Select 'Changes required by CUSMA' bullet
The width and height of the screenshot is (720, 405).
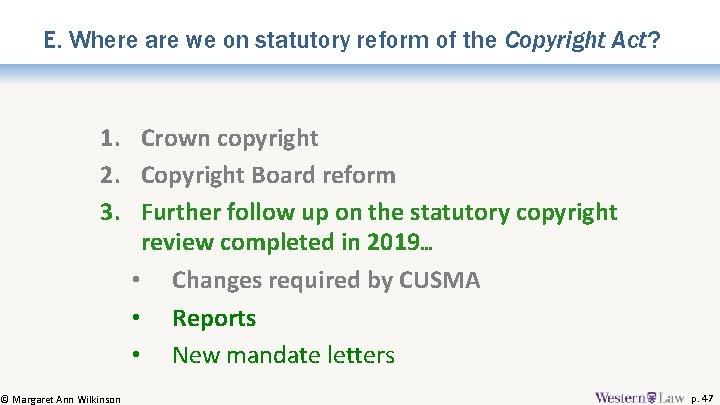326,280
